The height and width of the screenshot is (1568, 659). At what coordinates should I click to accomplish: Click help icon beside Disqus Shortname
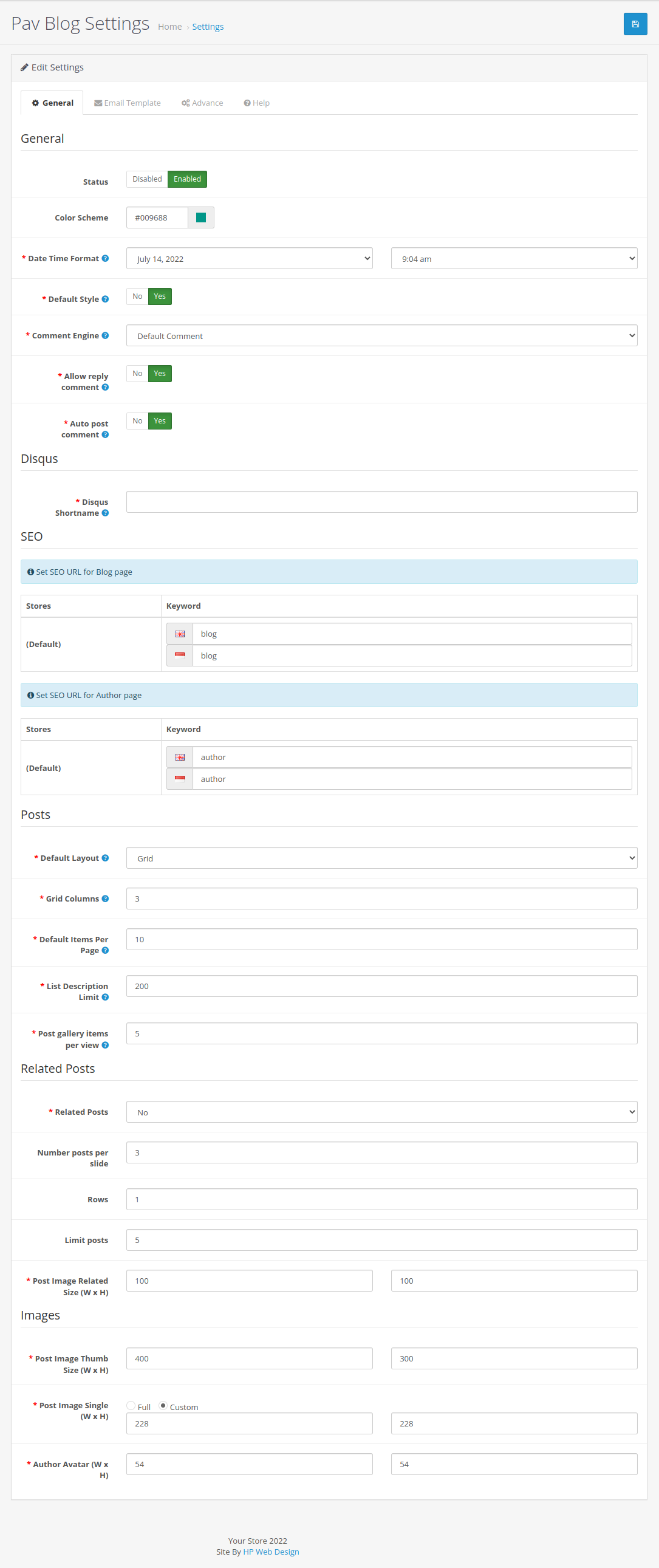tap(105, 513)
